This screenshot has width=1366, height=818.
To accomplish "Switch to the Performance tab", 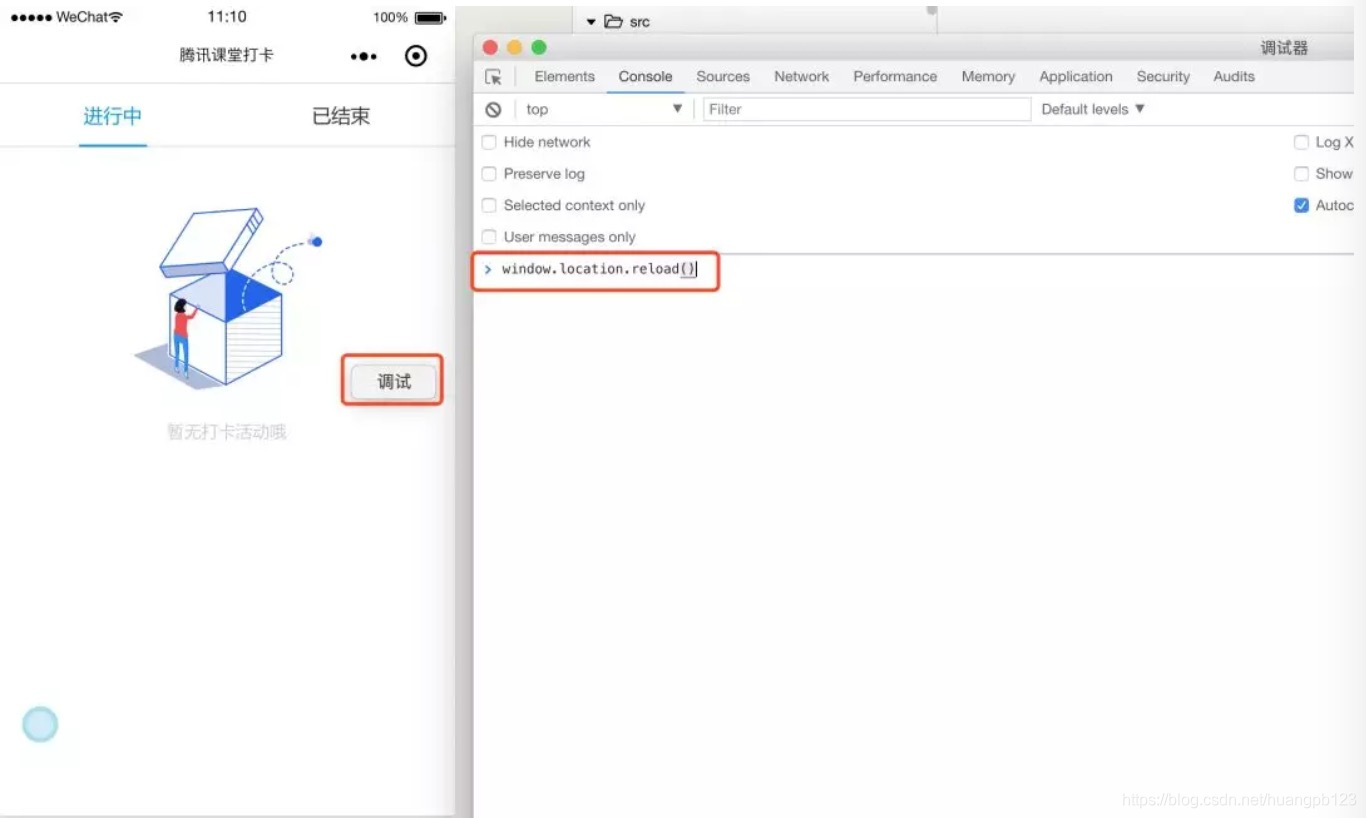I will 895,77.
